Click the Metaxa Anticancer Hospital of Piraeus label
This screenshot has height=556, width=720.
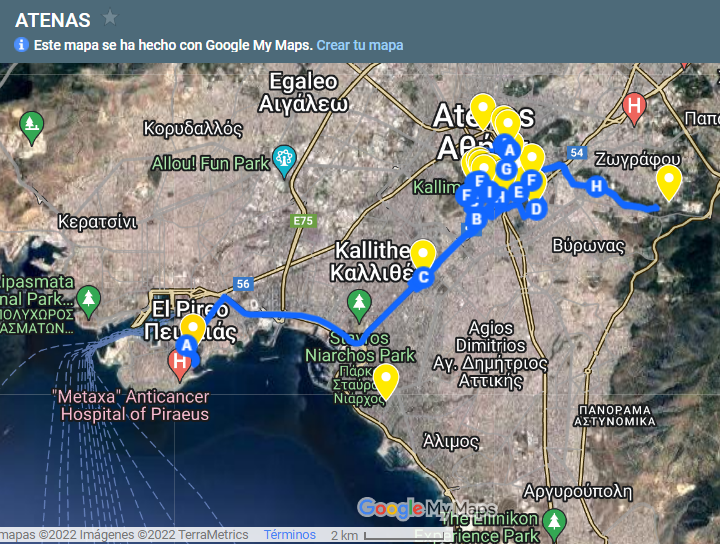click(x=131, y=405)
